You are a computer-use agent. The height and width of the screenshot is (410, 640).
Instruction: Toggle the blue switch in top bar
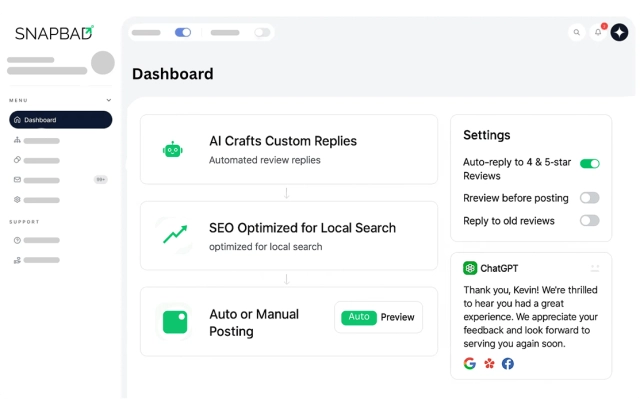(182, 32)
